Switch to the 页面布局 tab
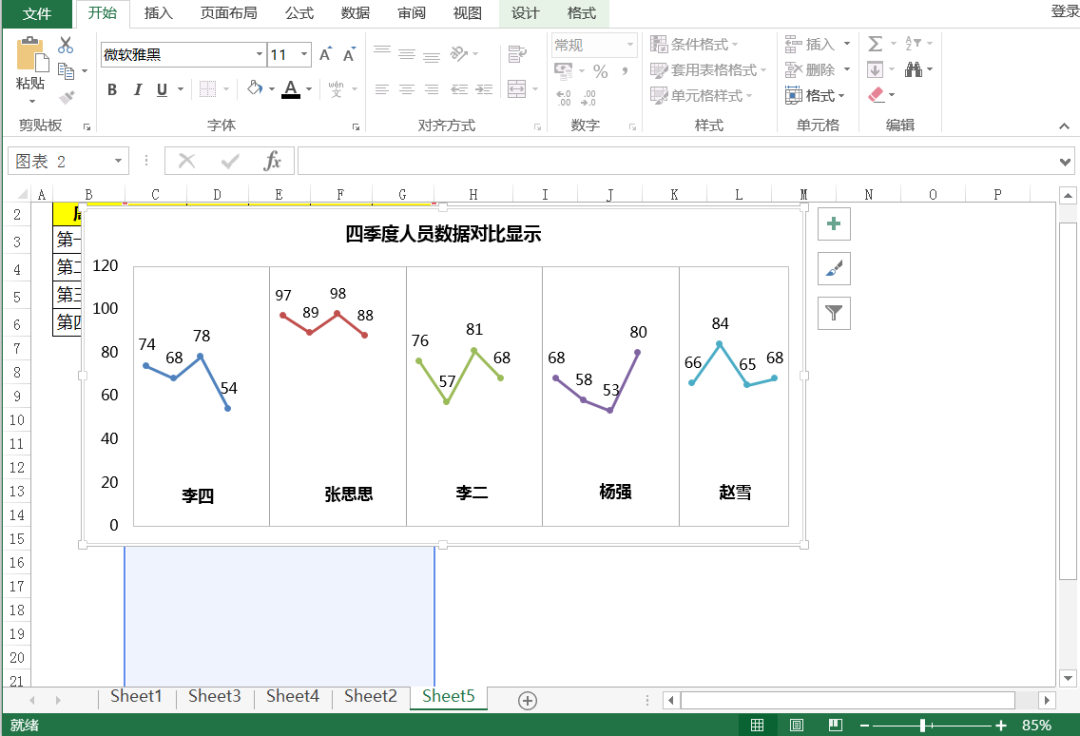1080x736 pixels. pyautogui.click(x=229, y=13)
